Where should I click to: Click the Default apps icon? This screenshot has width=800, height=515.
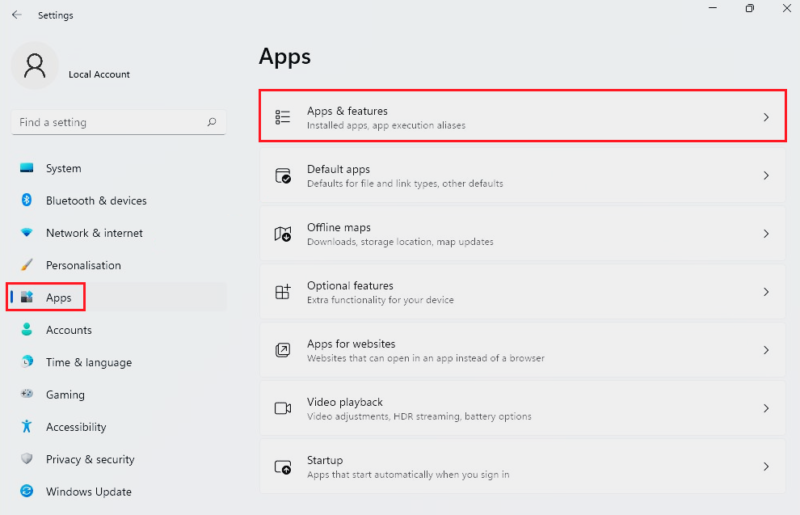(x=283, y=176)
